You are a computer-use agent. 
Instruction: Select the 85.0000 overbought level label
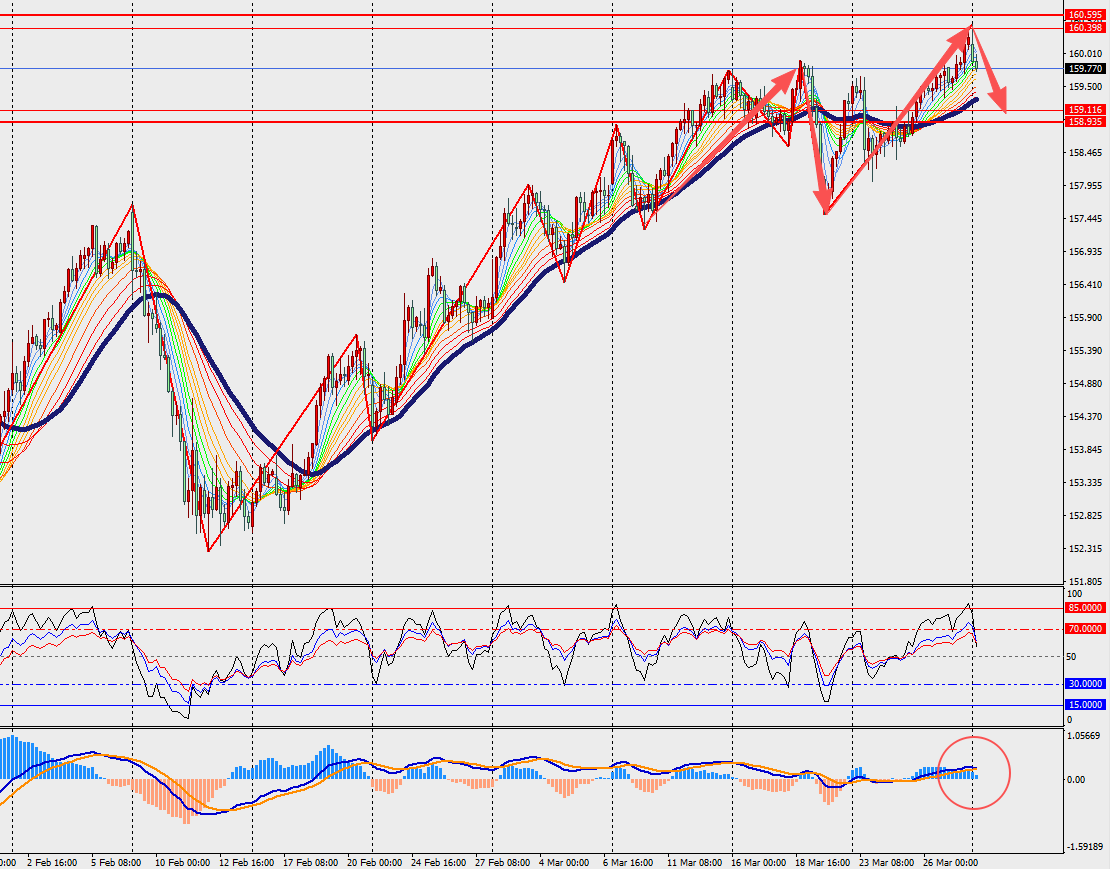(1085, 607)
